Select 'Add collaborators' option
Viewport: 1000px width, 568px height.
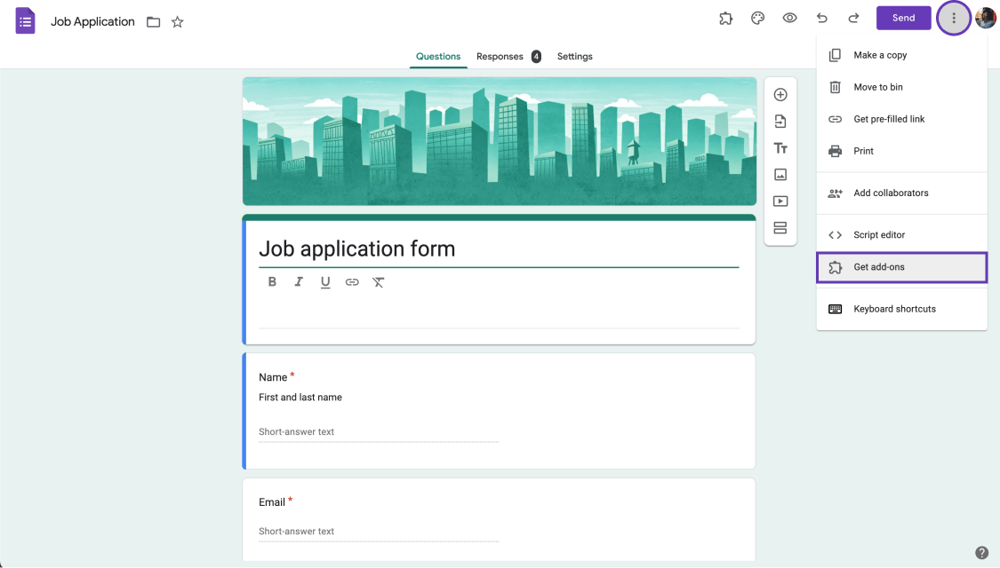coord(902,193)
